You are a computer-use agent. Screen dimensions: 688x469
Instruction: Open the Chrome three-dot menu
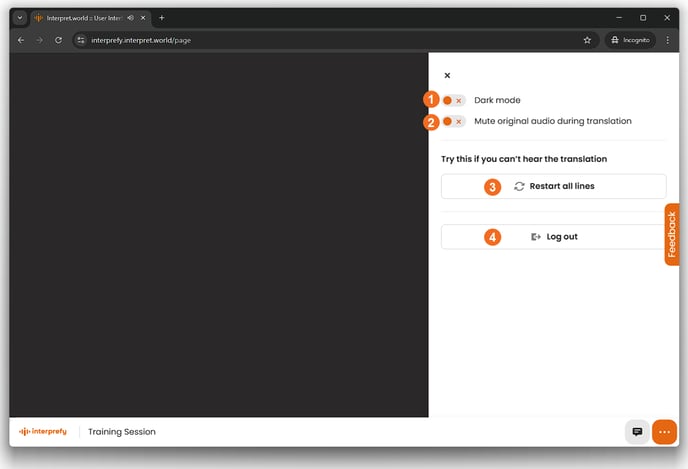pyautogui.click(x=667, y=40)
